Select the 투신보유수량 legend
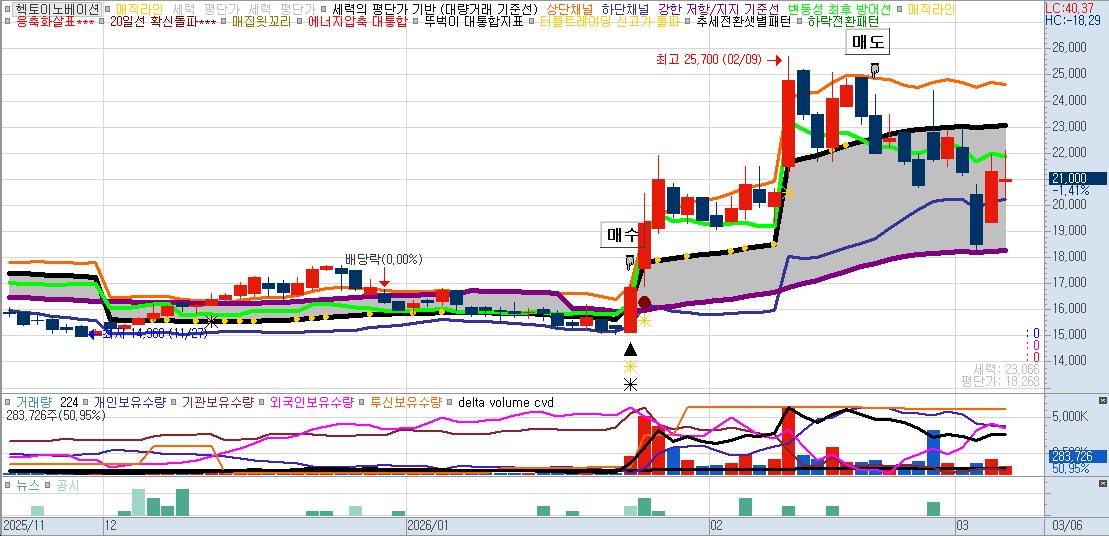This screenshot has height=536, width=1109. pyautogui.click(x=405, y=403)
